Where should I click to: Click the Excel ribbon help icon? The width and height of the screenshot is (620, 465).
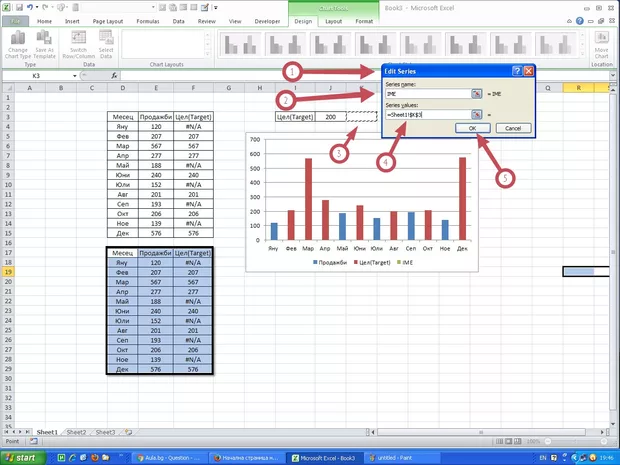[x=580, y=21]
